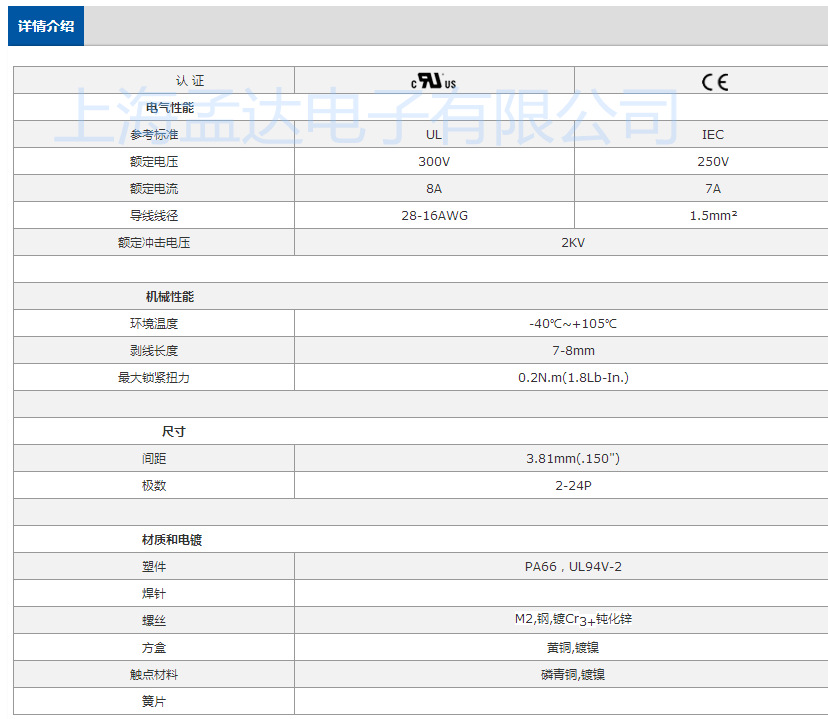Open the 详情介绍 tab
828x719 pixels.
pos(46,26)
